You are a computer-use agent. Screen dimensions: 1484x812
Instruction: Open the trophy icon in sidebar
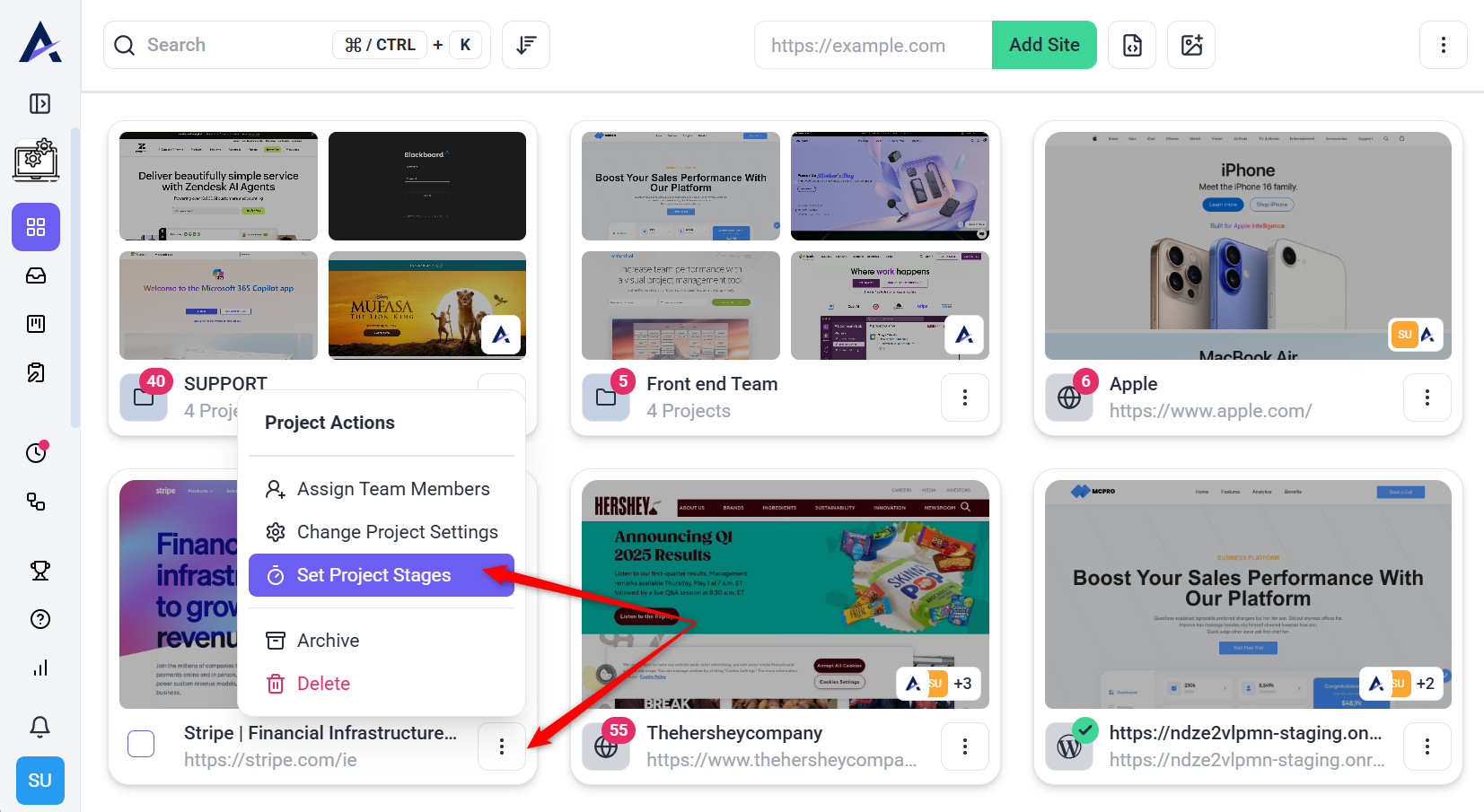point(40,571)
